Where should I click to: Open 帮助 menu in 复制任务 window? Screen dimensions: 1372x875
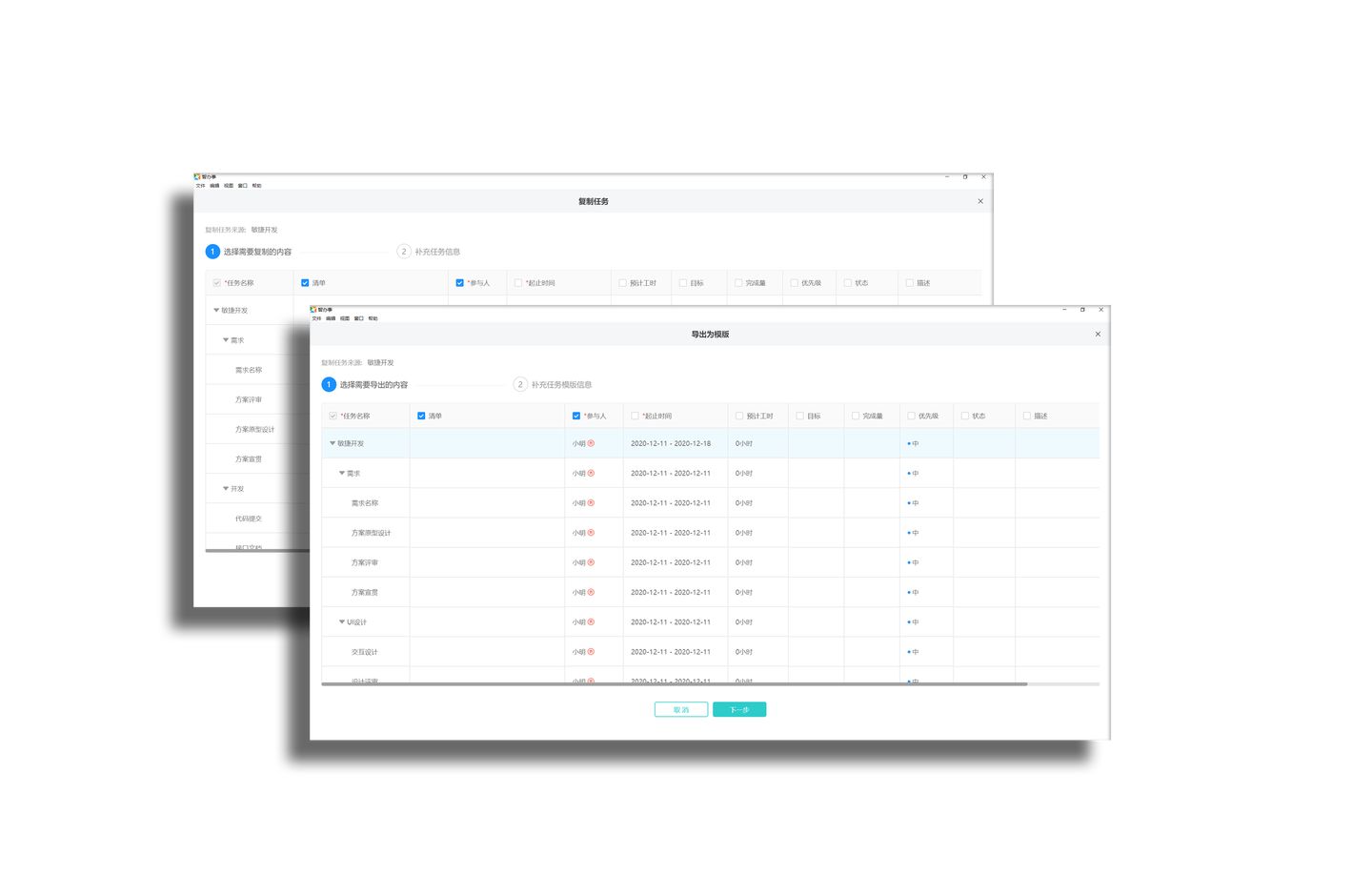click(256, 186)
